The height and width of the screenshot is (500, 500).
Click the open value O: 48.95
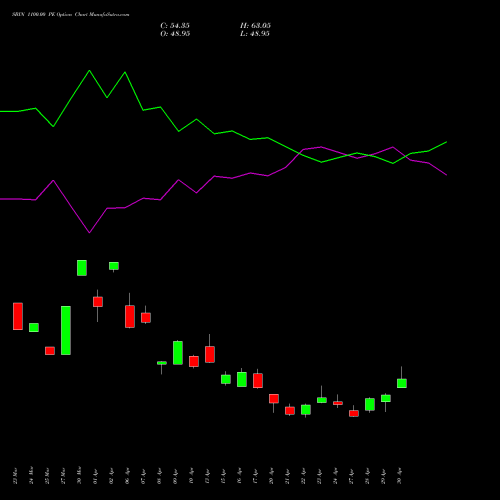coord(175,34)
